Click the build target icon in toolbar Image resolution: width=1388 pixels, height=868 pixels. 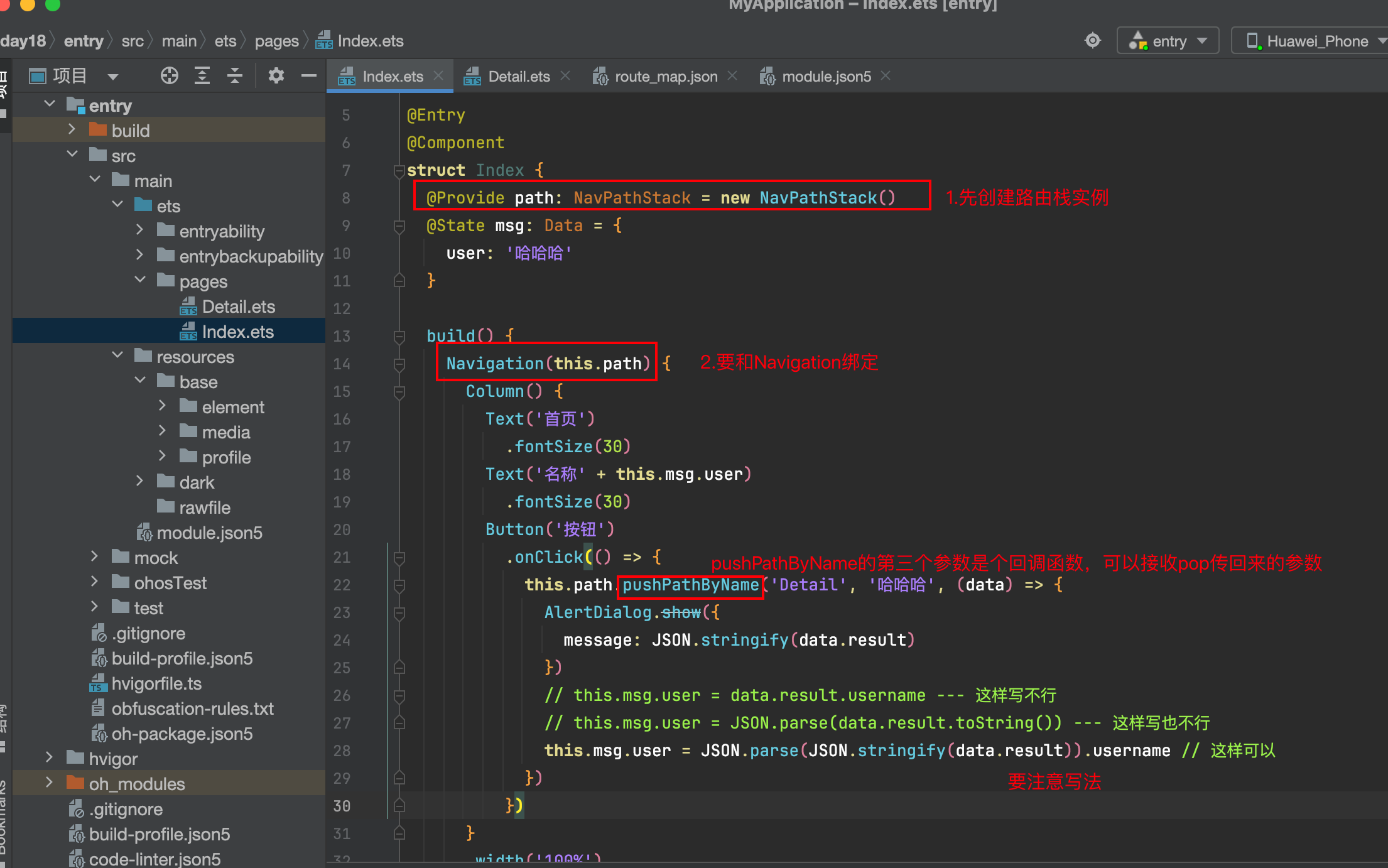pyautogui.click(x=1093, y=41)
